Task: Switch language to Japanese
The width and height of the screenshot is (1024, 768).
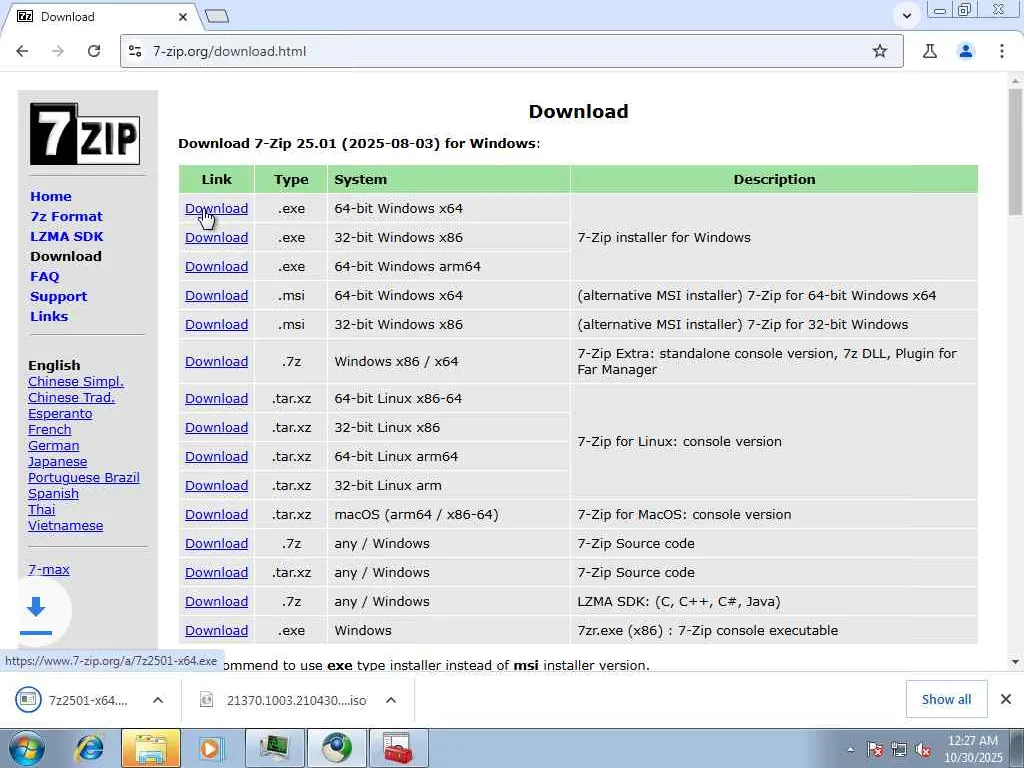Action: [57, 461]
